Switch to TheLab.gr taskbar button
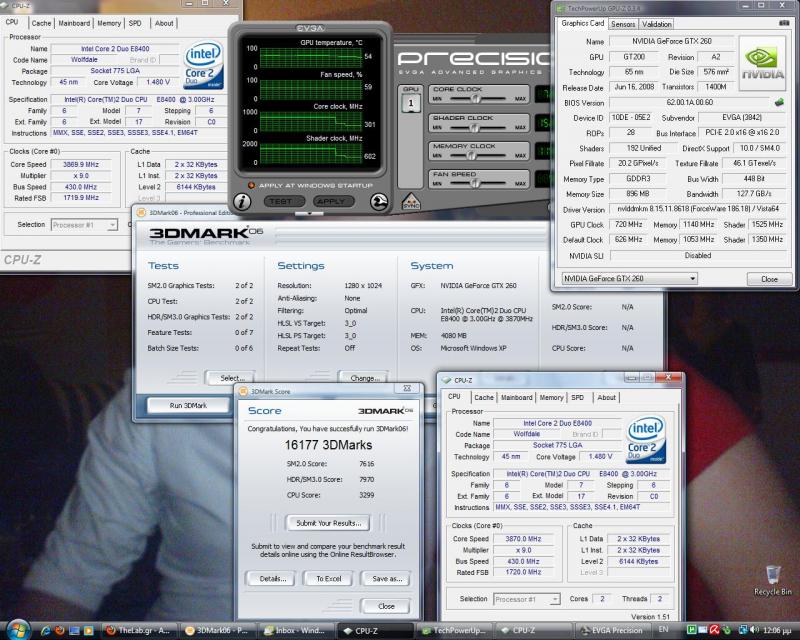800x640 pixels. pos(139,631)
